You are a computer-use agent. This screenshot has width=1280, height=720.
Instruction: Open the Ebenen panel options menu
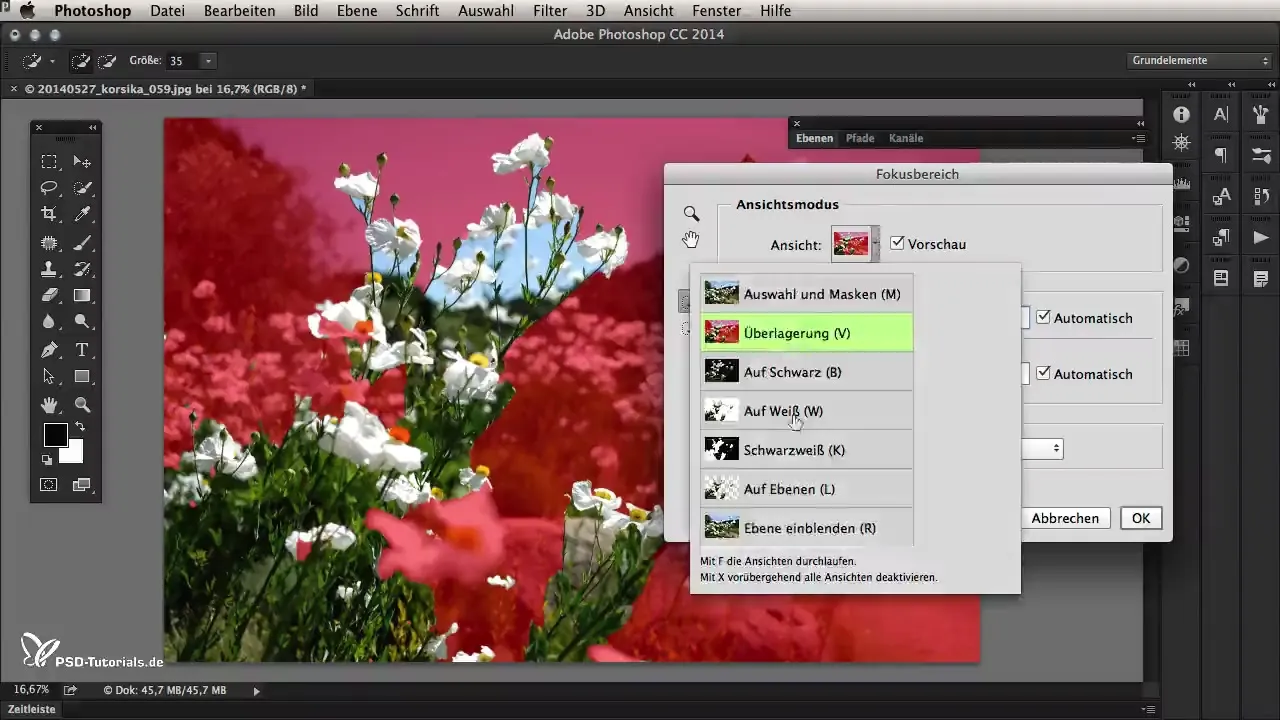pos(1138,138)
